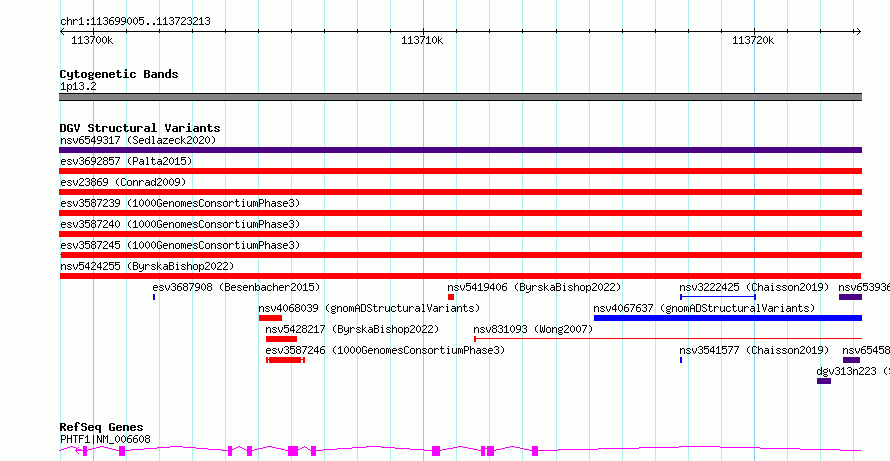Click the nsv3541577 (Chaisson2019) label

(754, 350)
